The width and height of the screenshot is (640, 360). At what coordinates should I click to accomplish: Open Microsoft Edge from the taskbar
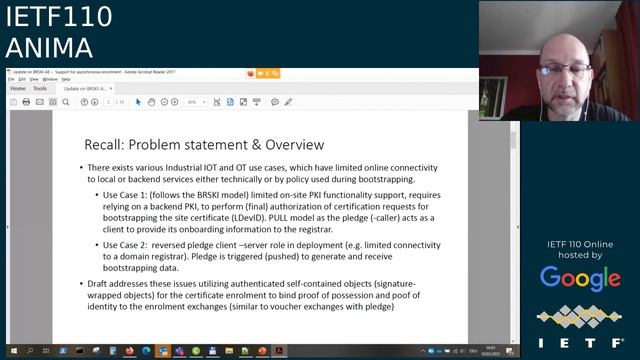[x=146, y=351]
